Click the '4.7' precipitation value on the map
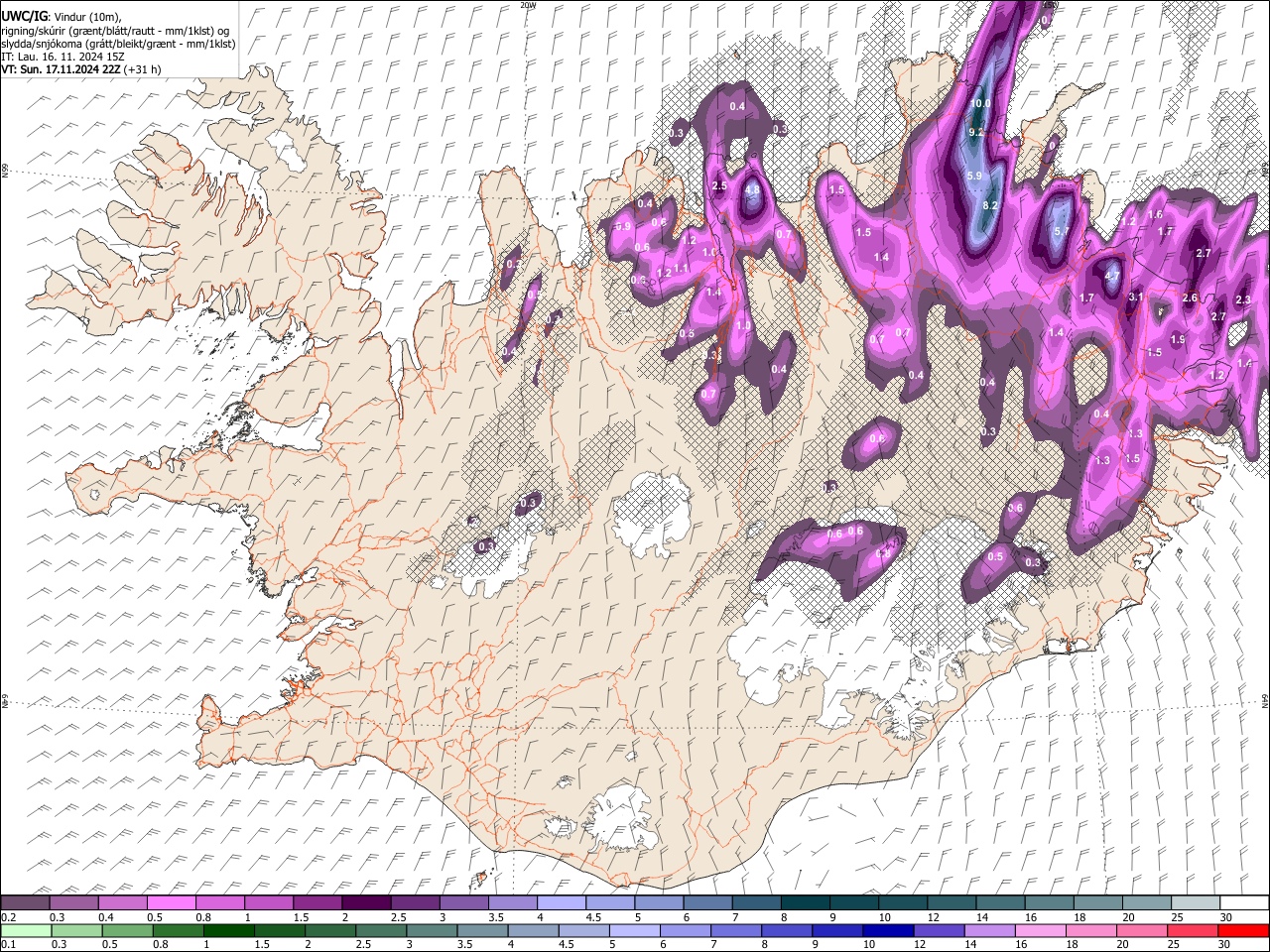This screenshot has height=952, width=1270. [1112, 276]
